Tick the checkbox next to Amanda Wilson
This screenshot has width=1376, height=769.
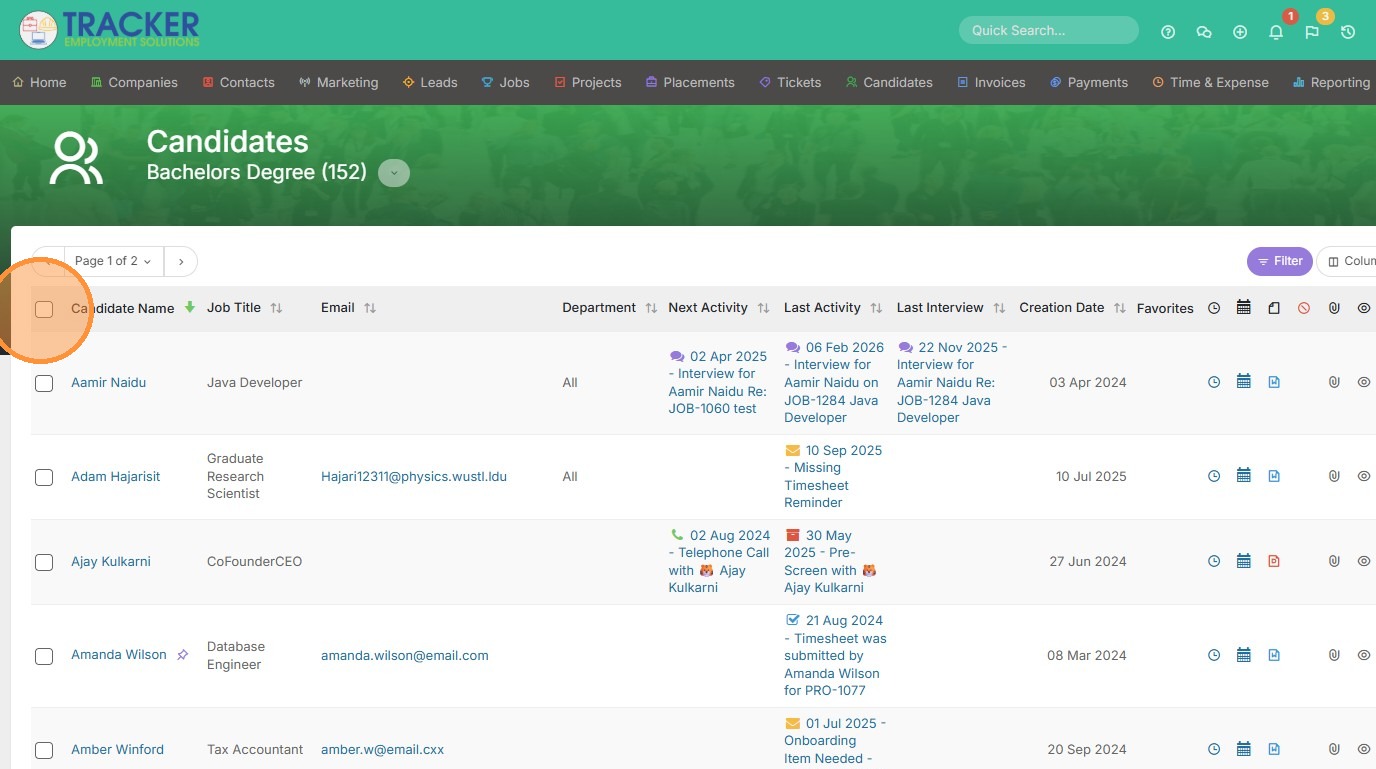click(x=44, y=656)
